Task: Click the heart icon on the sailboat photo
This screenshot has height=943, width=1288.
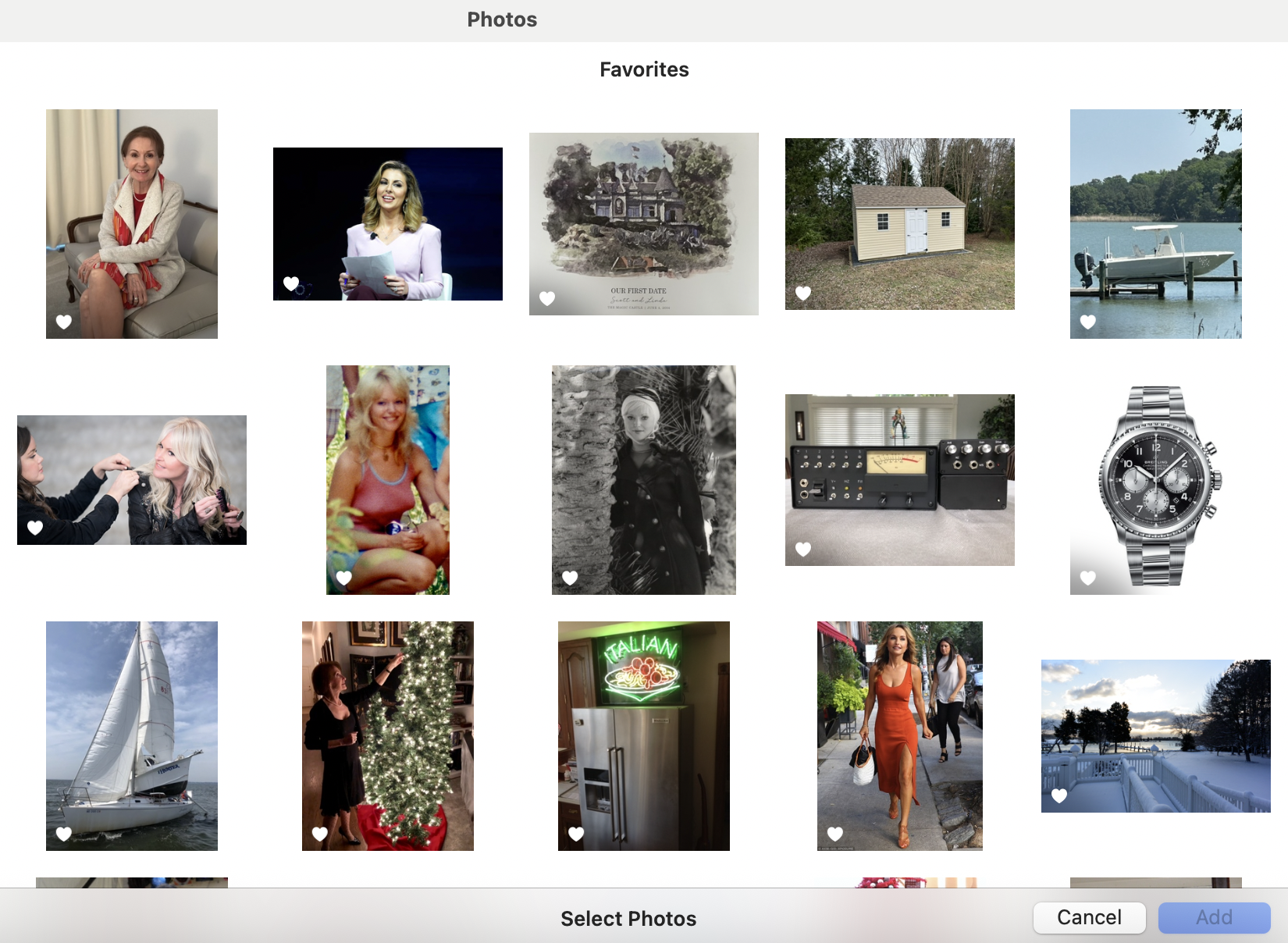Action: [64, 834]
